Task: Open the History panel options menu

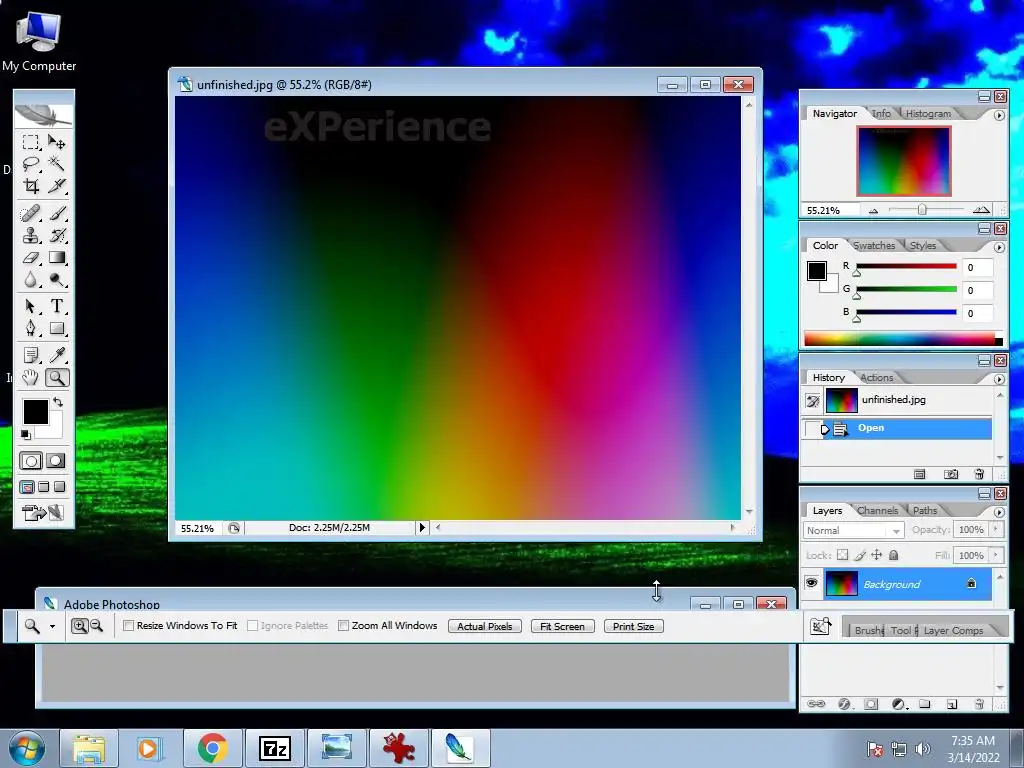Action: coord(999,379)
